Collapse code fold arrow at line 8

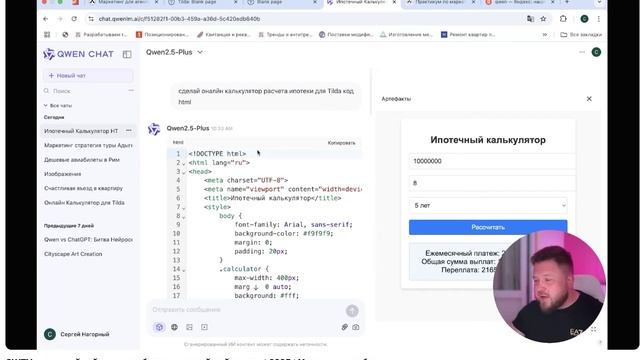tap(184, 217)
